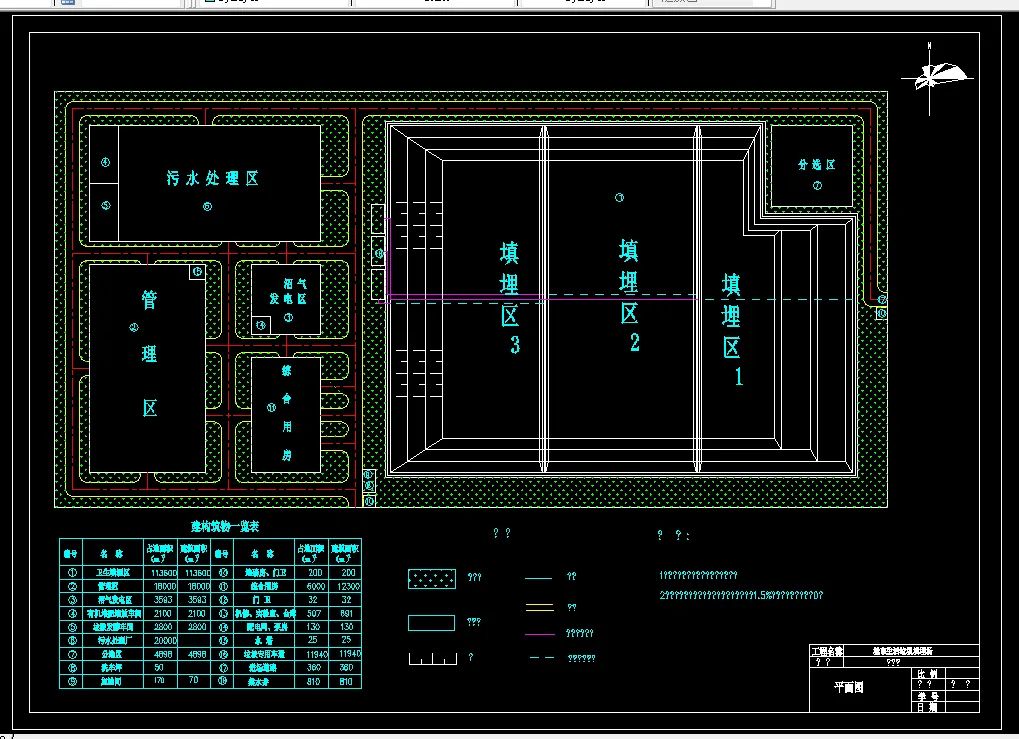Select the 分选区 label in the plan

pyautogui.click(x=816, y=165)
